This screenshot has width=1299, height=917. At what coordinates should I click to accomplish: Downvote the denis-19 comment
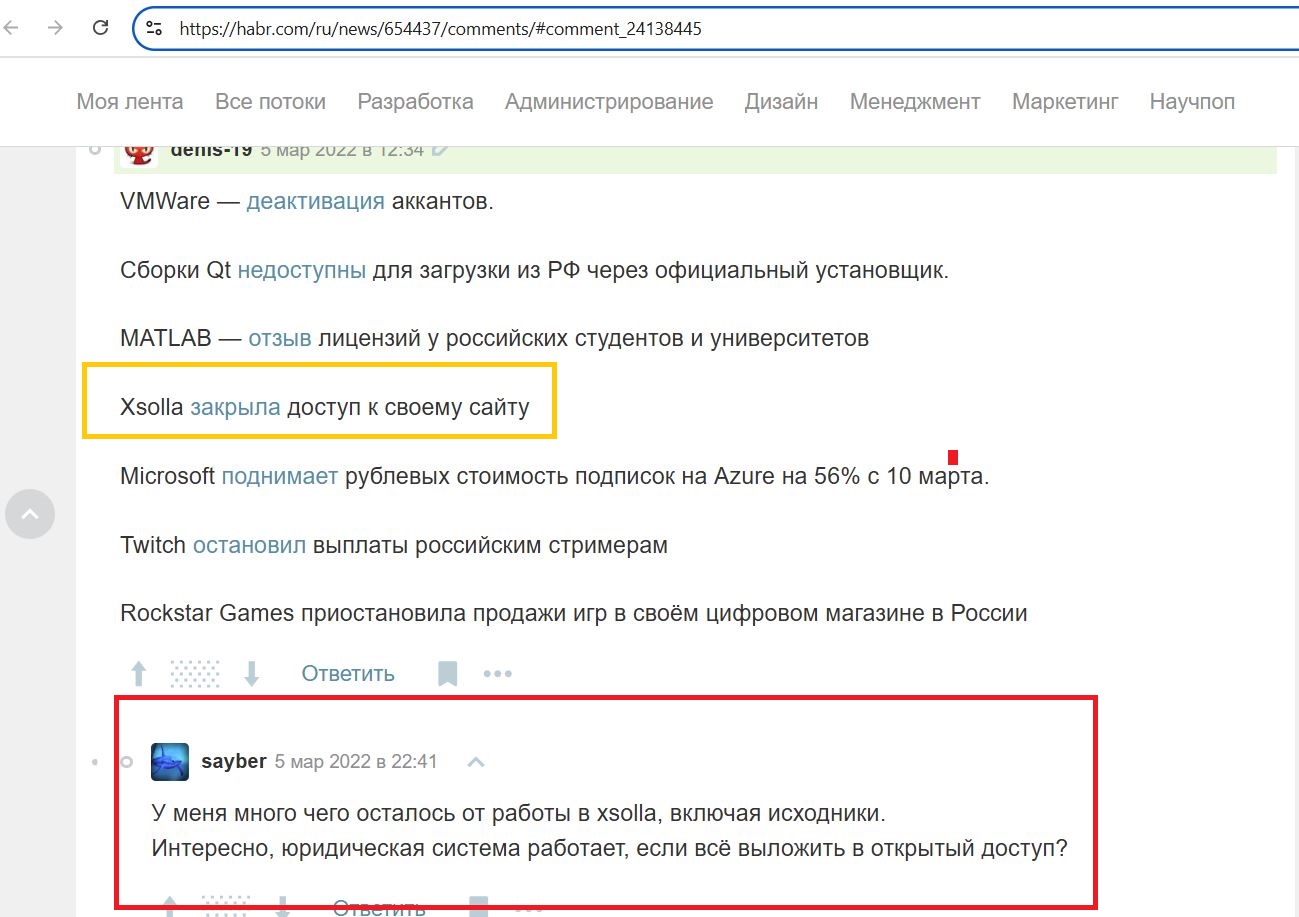click(x=252, y=674)
